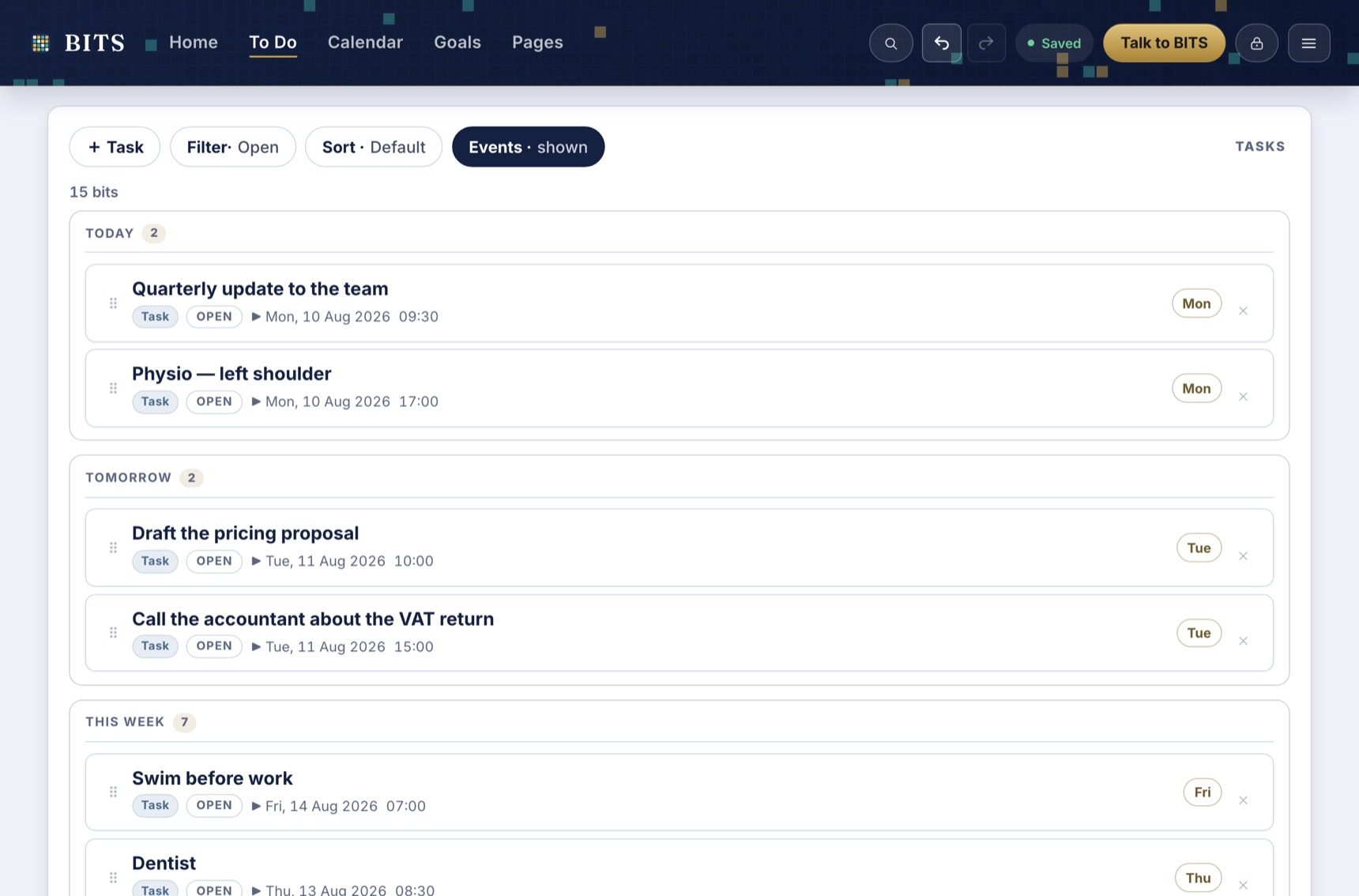
Task: Click the "15 bits" count text
Action: click(x=93, y=192)
